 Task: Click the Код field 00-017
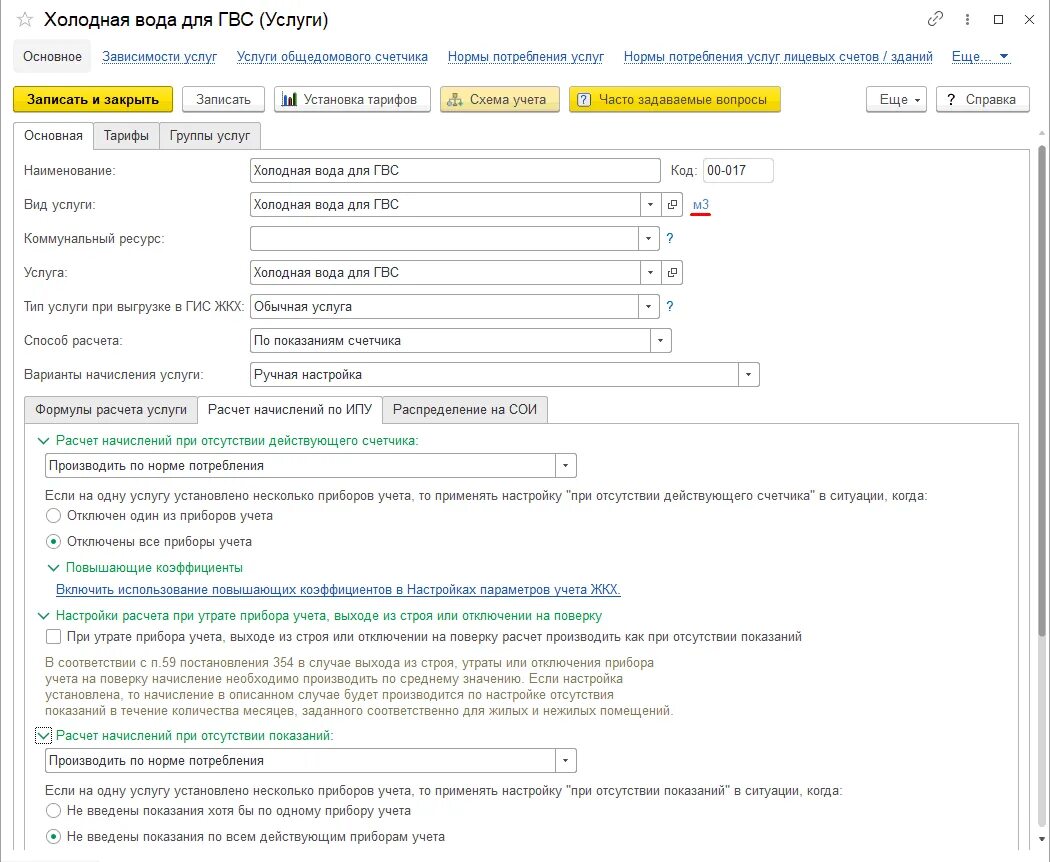738,171
